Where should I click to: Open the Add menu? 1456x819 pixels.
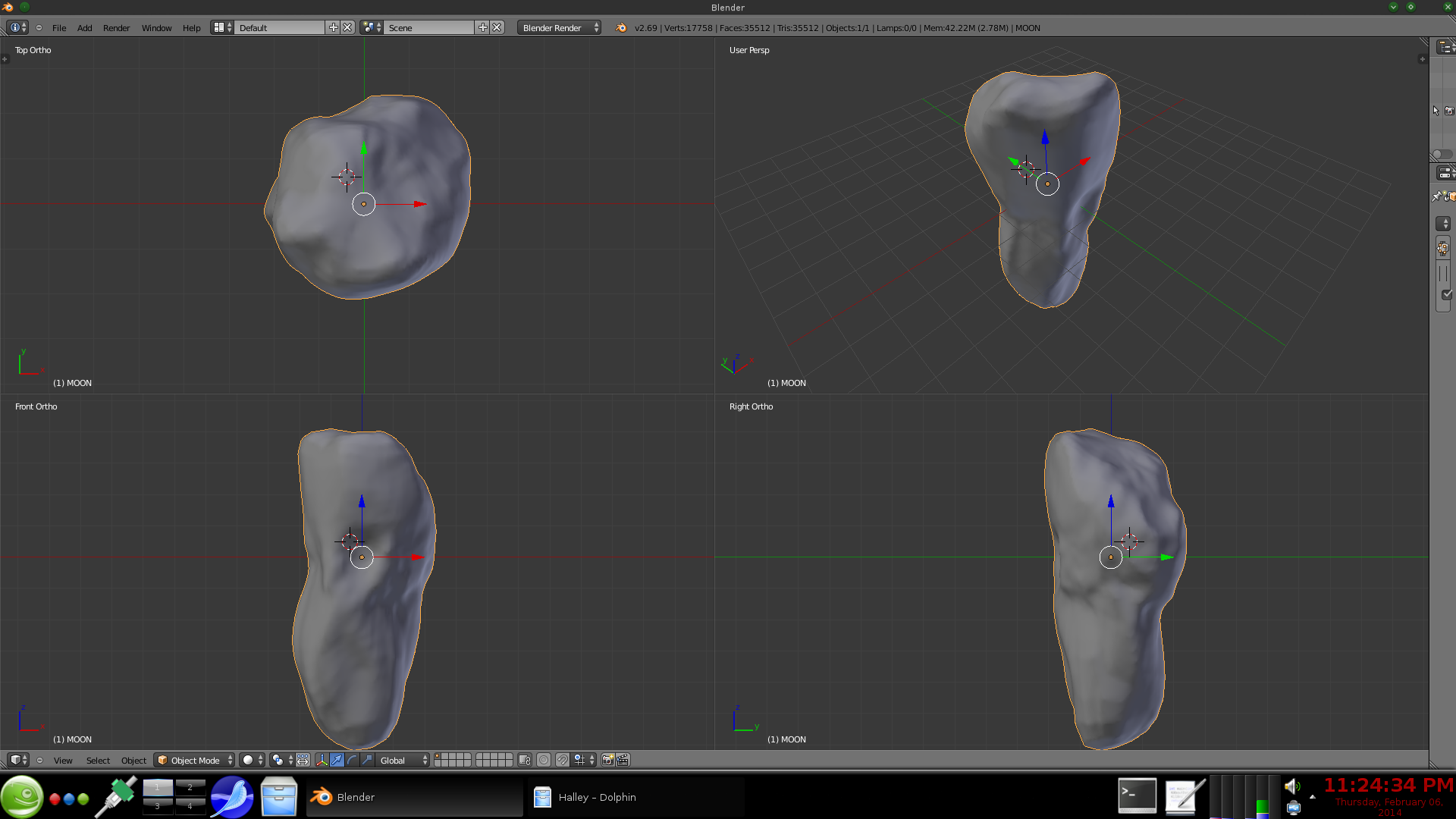[x=85, y=28]
